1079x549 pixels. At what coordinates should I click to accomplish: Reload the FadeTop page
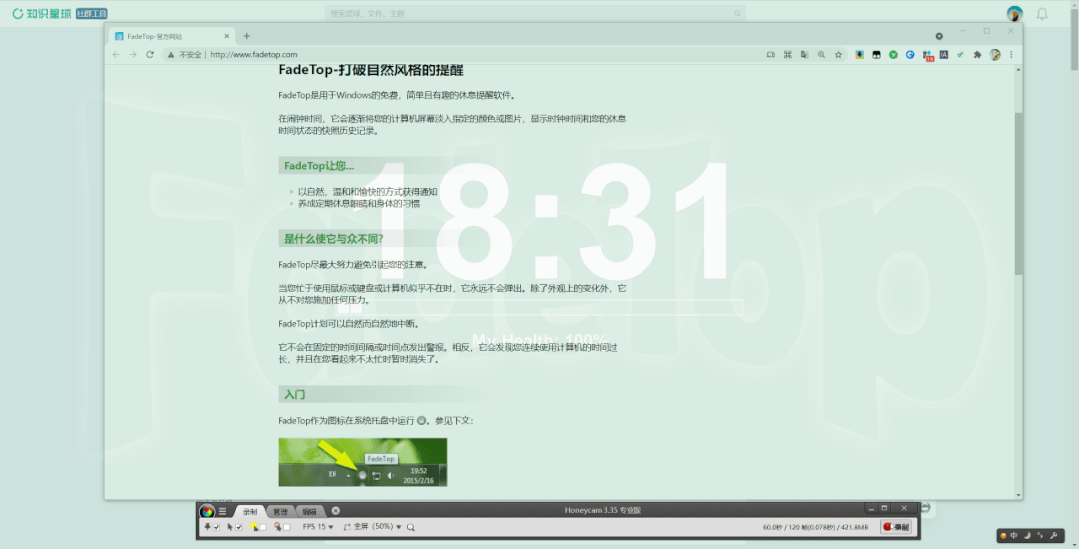pyautogui.click(x=149, y=54)
